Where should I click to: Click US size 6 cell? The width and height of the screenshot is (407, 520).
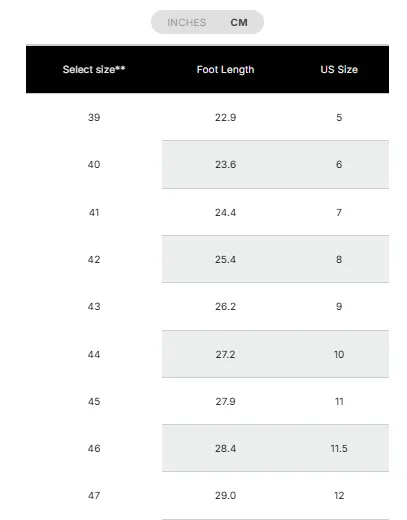point(339,164)
